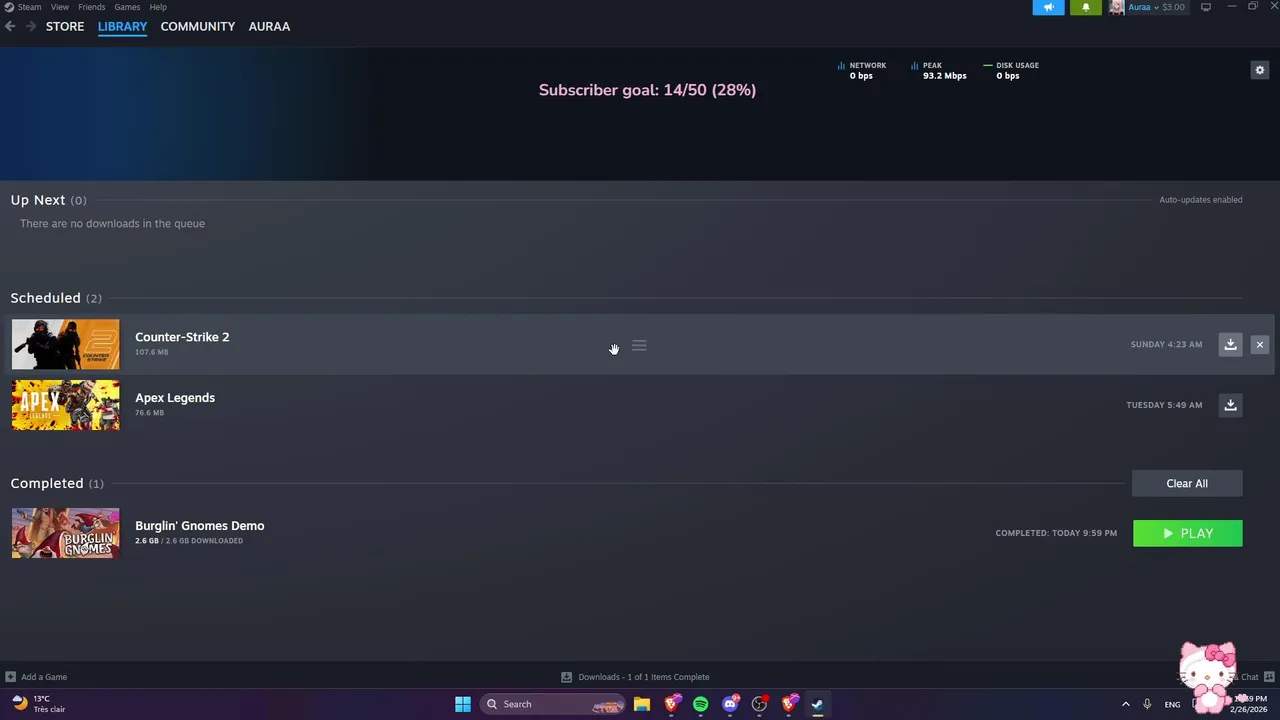Open the Friends & Chat icon

click(x=1270, y=677)
